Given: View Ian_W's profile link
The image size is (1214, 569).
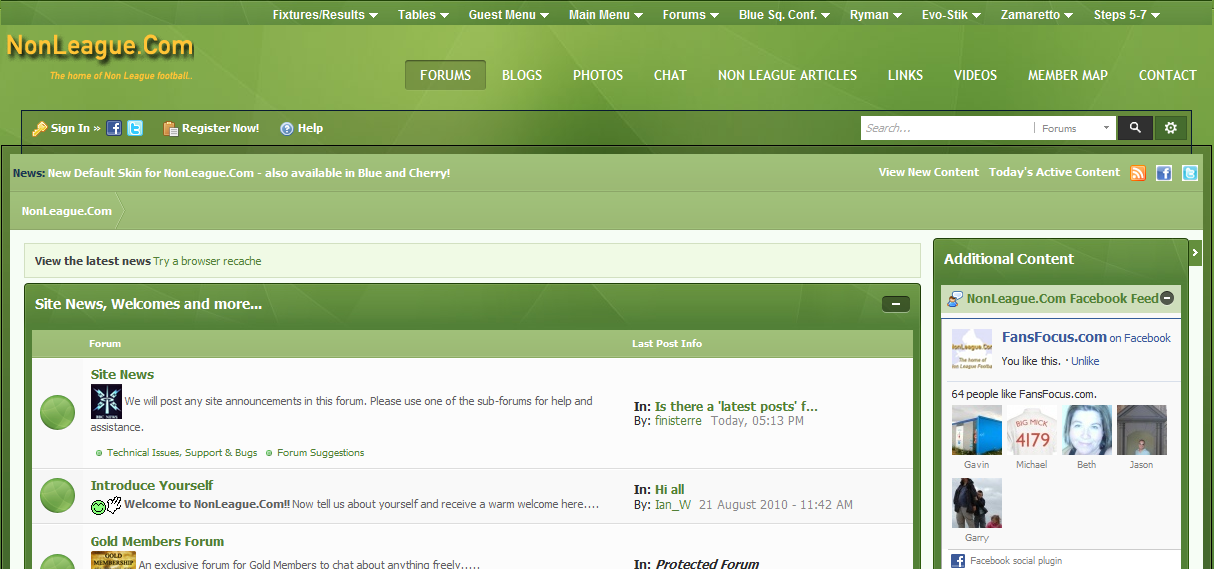Looking at the screenshot, I should tap(672, 505).
